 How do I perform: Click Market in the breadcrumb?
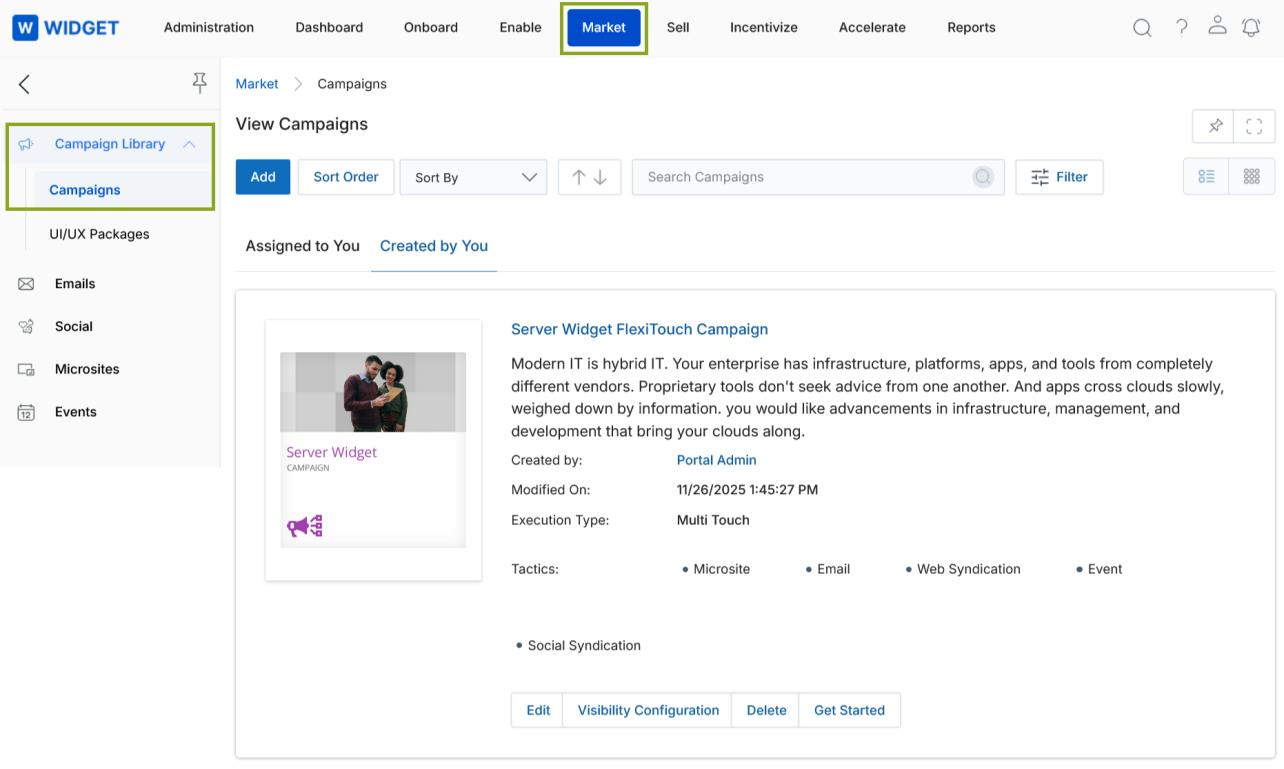click(257, 84)
